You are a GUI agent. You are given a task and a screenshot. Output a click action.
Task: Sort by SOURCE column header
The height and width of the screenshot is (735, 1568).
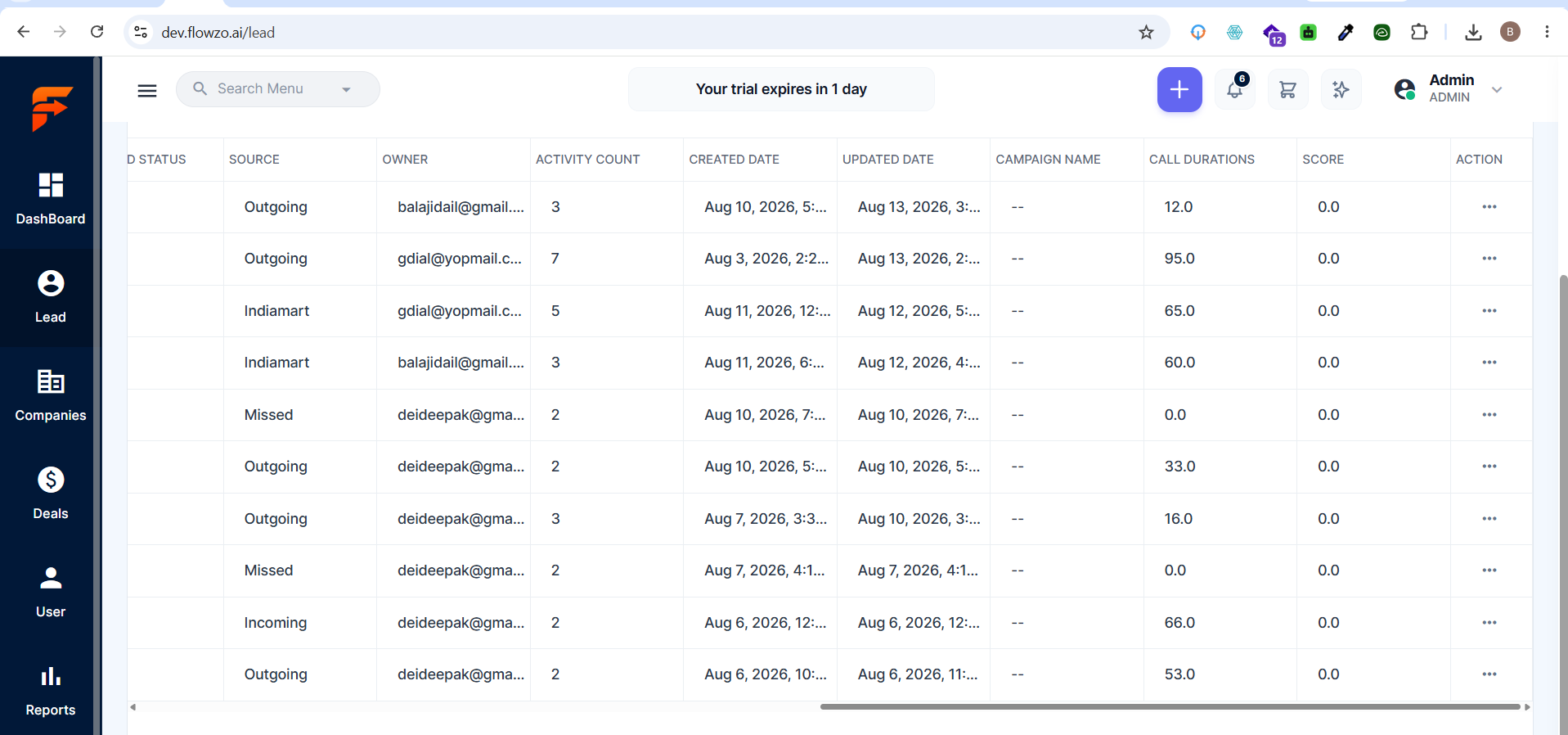[254, 160]
